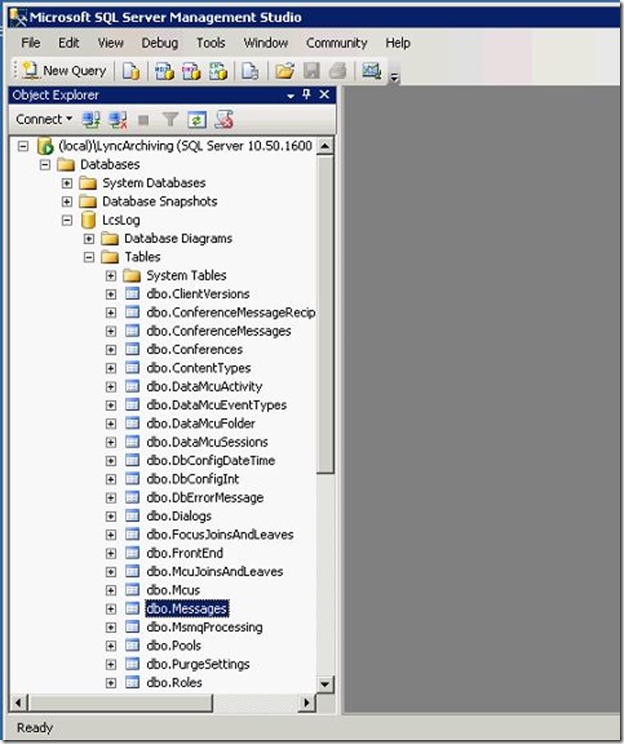Click the tree's vertical scrollbar down arrow

pos(325,684)
